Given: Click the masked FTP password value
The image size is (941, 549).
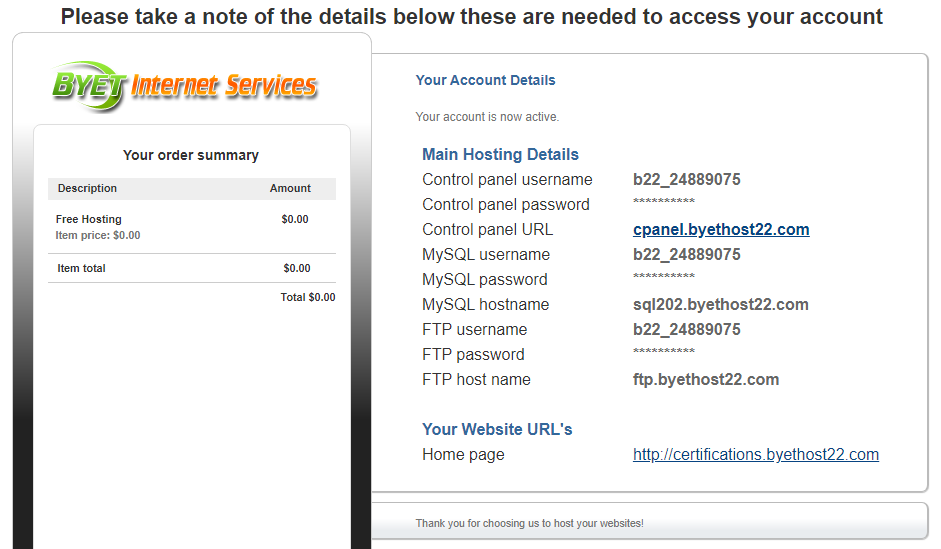Looking at the screenshot, I should (664, 352).
